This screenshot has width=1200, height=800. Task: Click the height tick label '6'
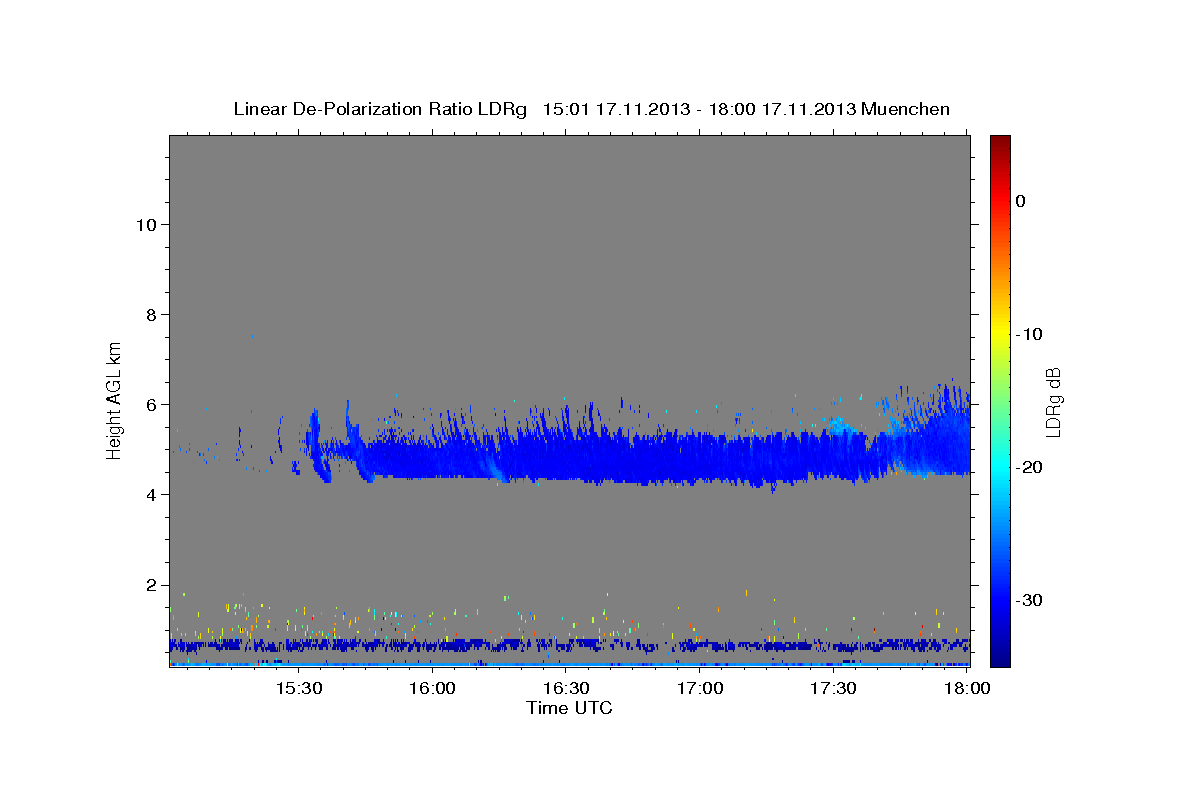(151, 405)
